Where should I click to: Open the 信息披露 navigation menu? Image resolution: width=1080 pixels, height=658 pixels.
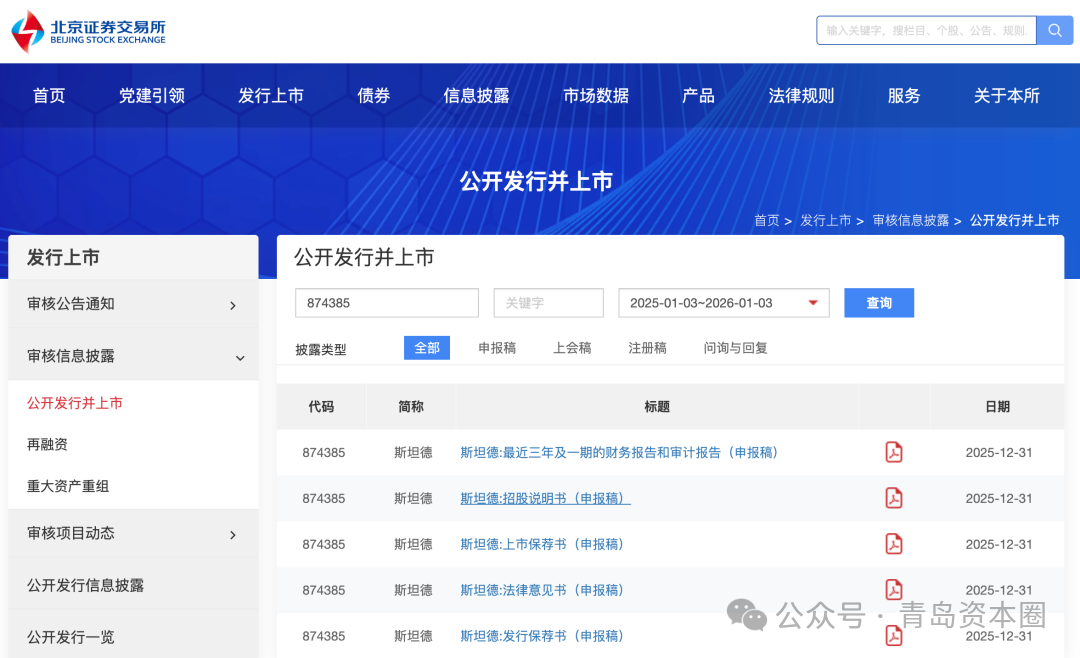477,95
